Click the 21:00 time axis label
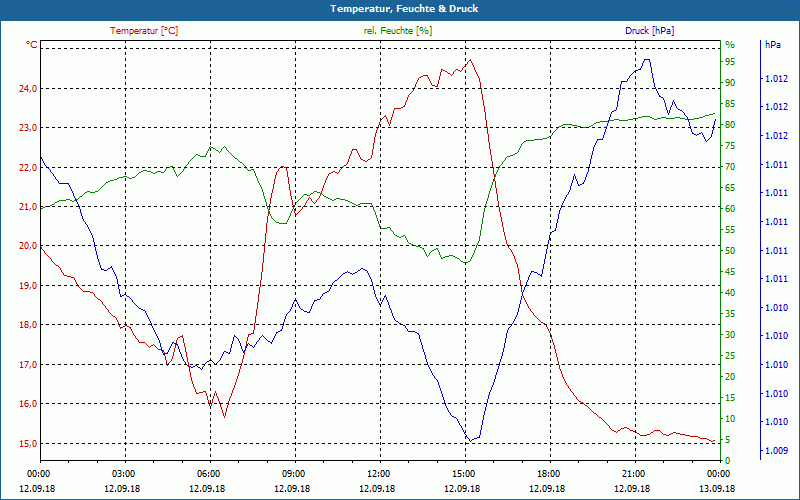 pos(634,473)
